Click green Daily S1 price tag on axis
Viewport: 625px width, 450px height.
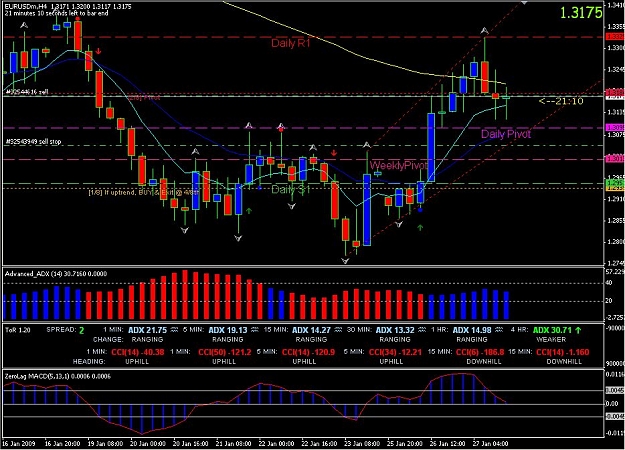tap(615, 183)
